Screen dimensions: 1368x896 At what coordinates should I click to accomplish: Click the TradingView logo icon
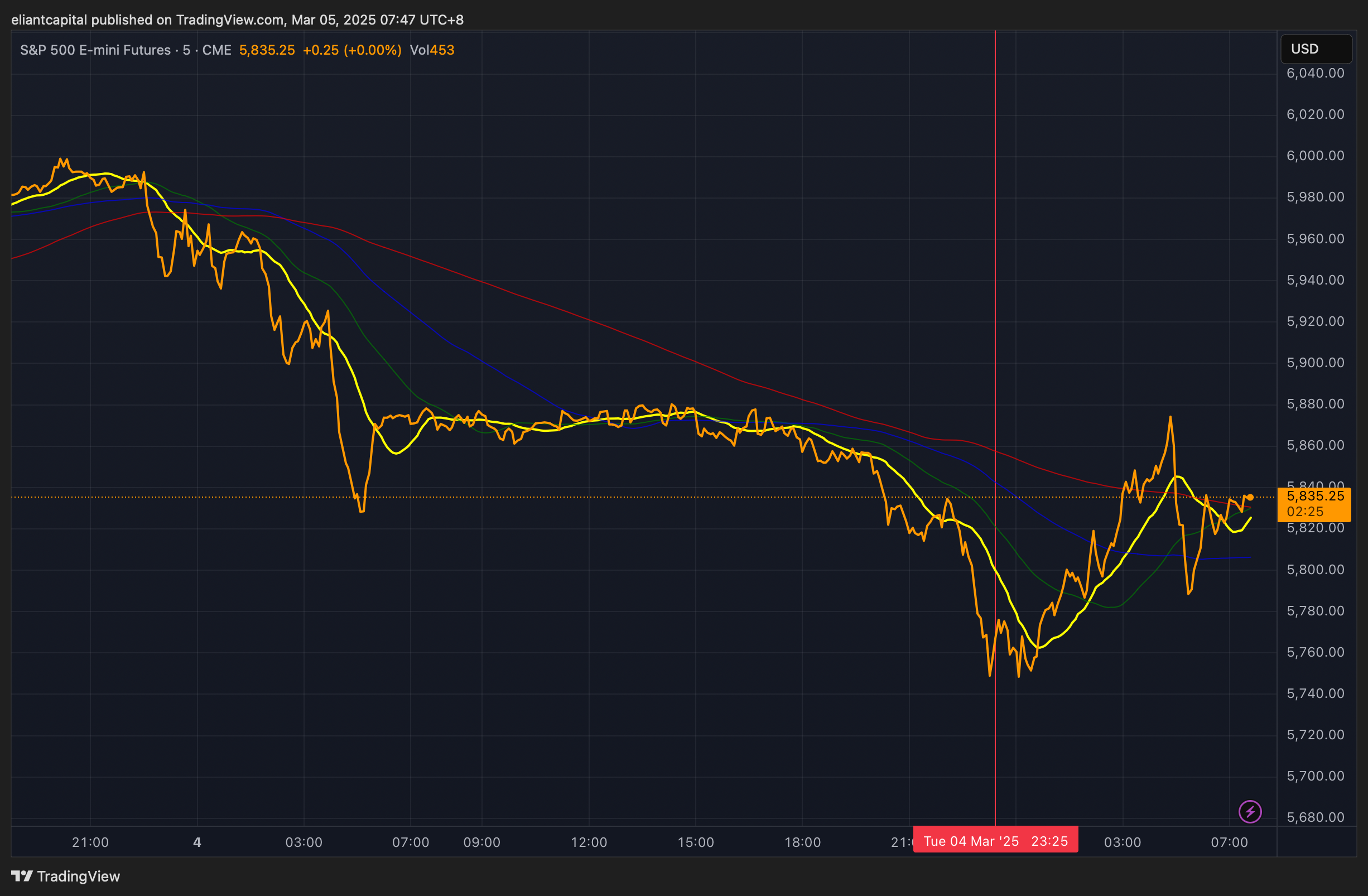coord(22,876)
